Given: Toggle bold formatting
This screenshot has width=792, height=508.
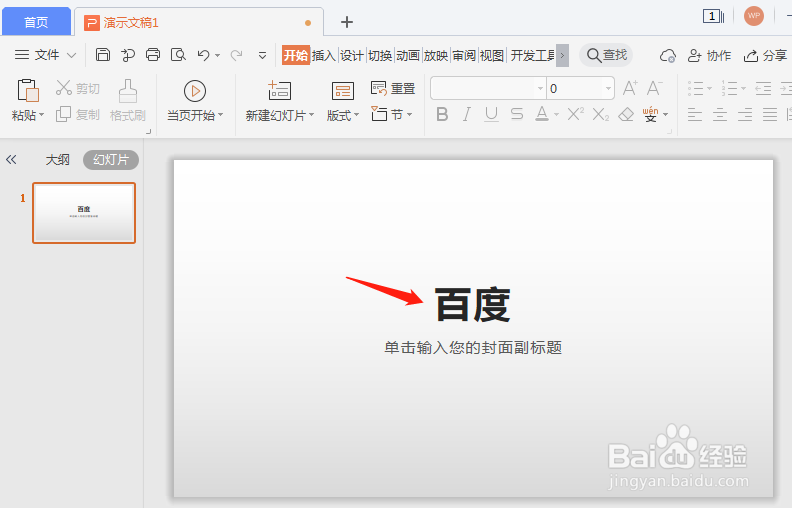Looking at the screenshot, I should tap(442, 115).
